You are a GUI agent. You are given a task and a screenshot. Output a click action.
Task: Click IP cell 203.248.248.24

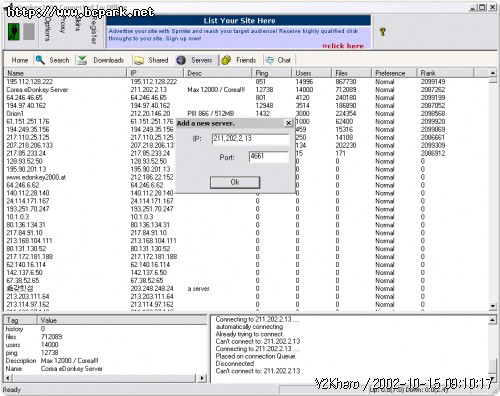click(x=152, y=288)
